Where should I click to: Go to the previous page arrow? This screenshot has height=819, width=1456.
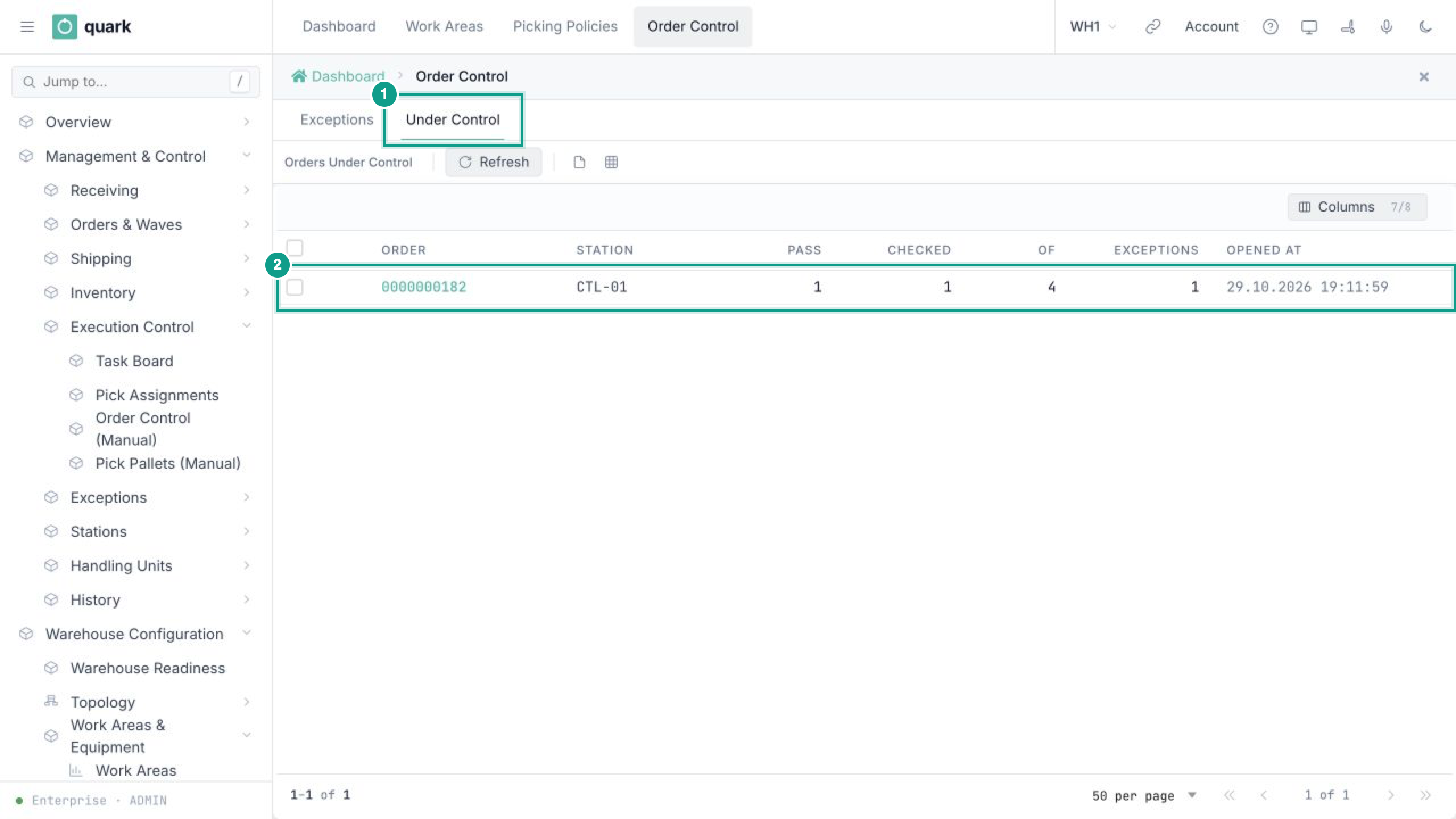[1263, 795]
